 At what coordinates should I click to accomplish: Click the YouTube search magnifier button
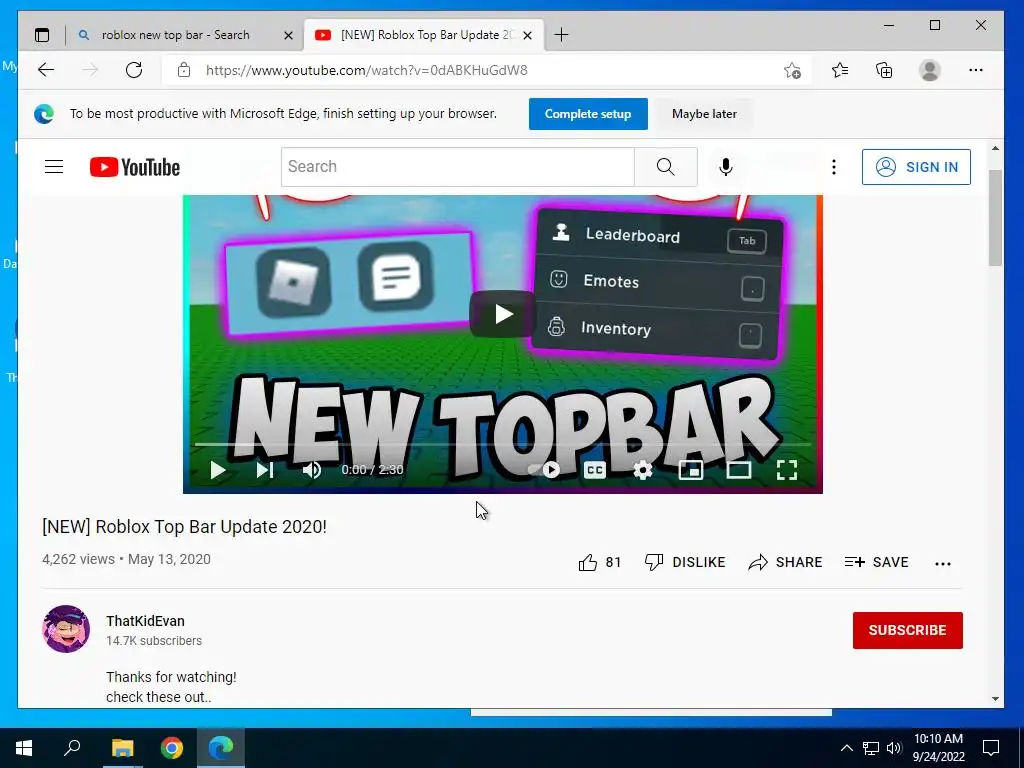point(665,167)
